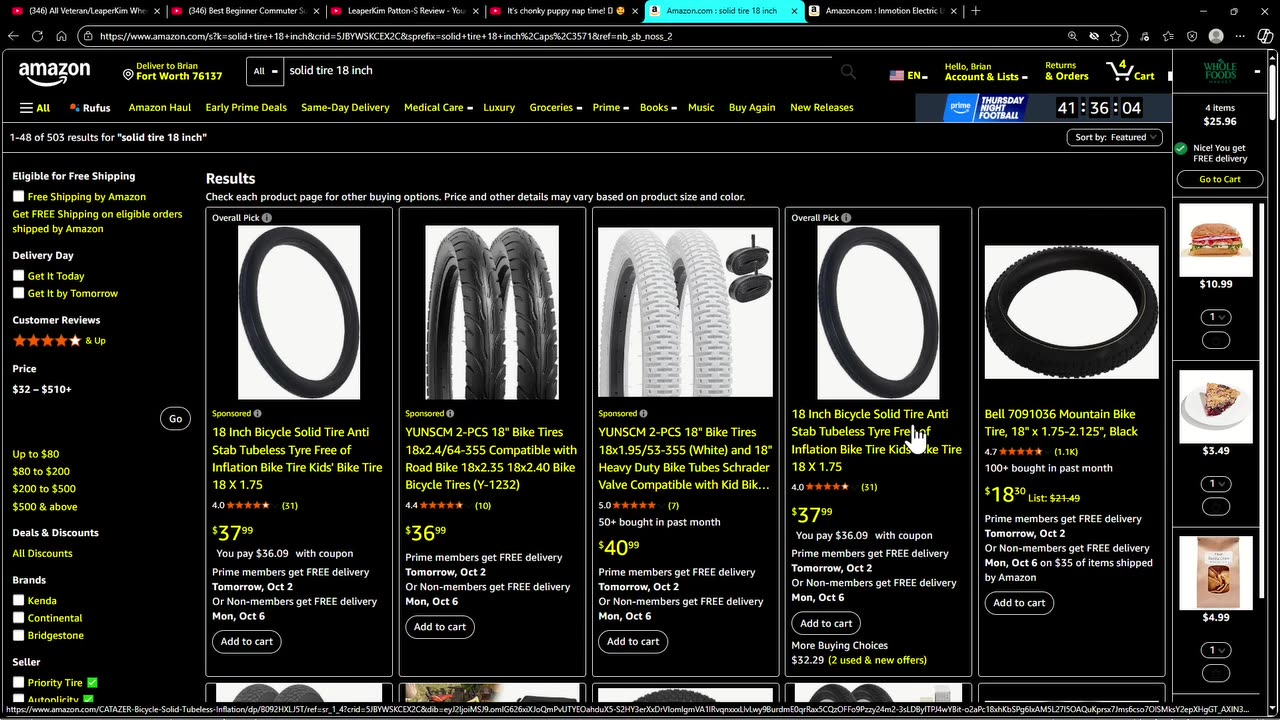Enable Get It Today filter
The height and width of the screenshot is (720, 1280).
tap(18, 276)
